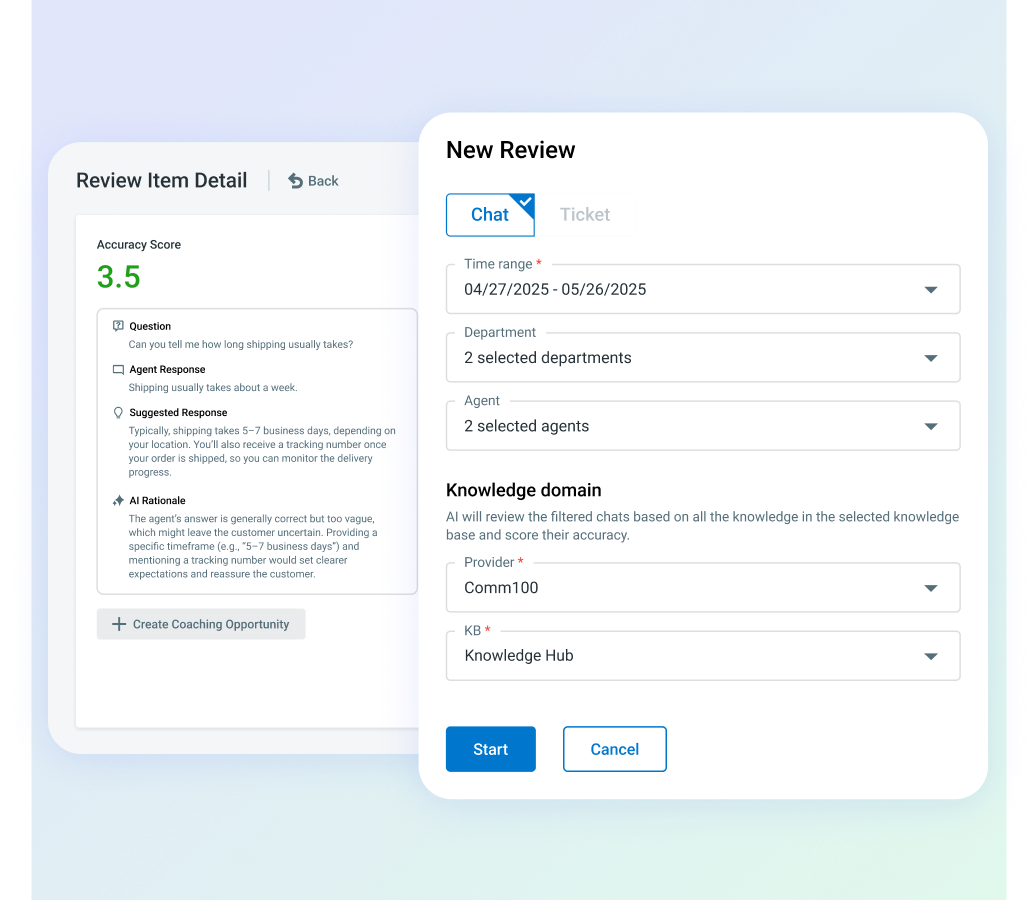This screenshot has height=900, width=1036.
Task: Click the suggested response text paragraph
Action: pyautogui.click(x=264, y=451)
